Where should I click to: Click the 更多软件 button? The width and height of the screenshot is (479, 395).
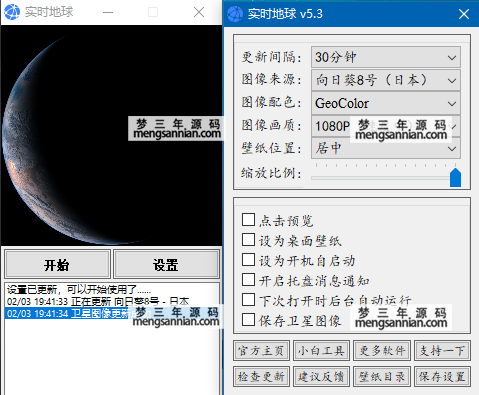(382, 350)
